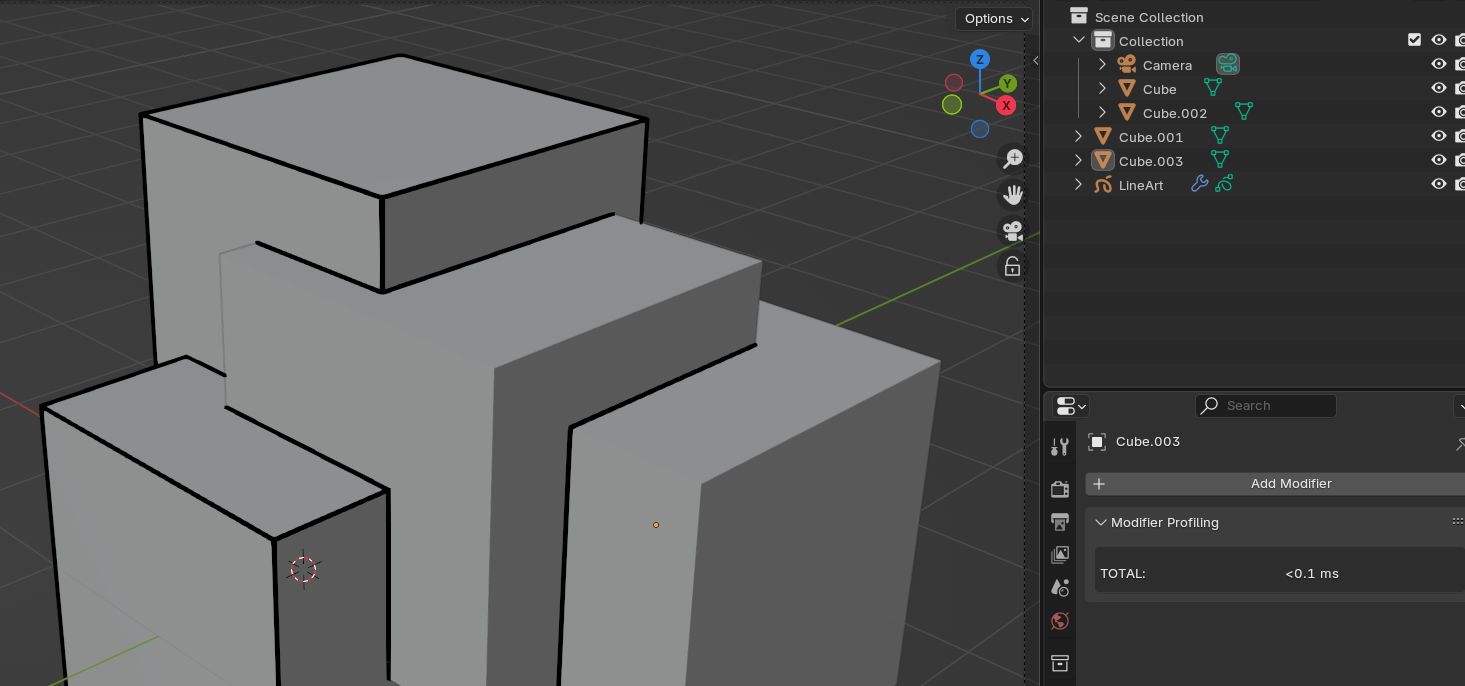
Task: Hide the LineArt object with eye icon
Action: point(1439,184)
